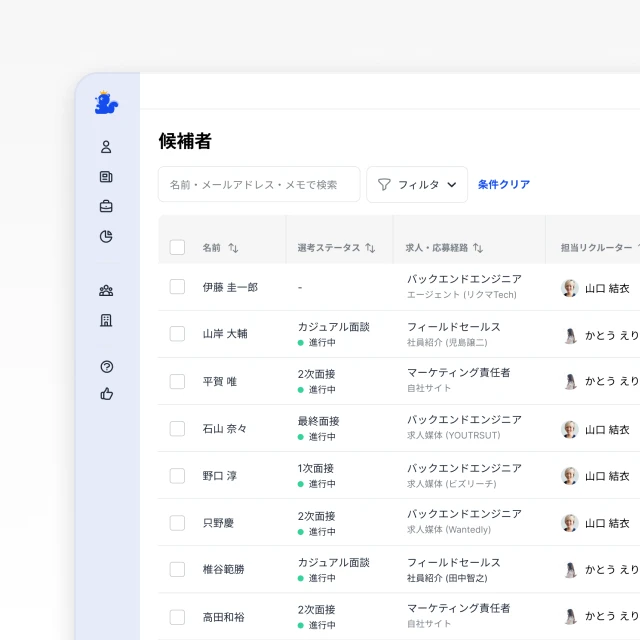This screenshot has height=640, width=640.
Task: Select the checkbox for 平賀 唯
Action: pyautogui.click(x=177, y=382)
